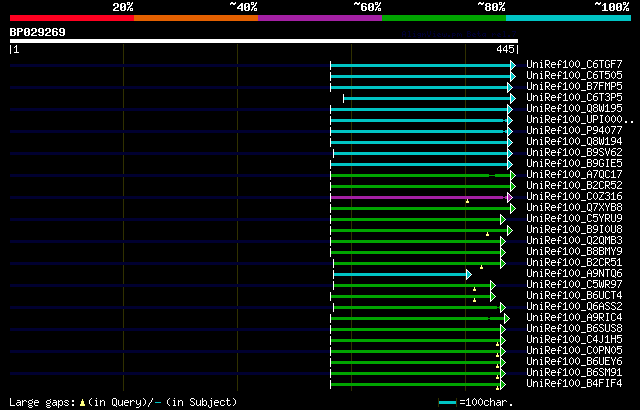640x410 pixels.
Task: Click the yellow query gap marker under B2CR51
Action: pyautogui.click(x=482, y=267)
